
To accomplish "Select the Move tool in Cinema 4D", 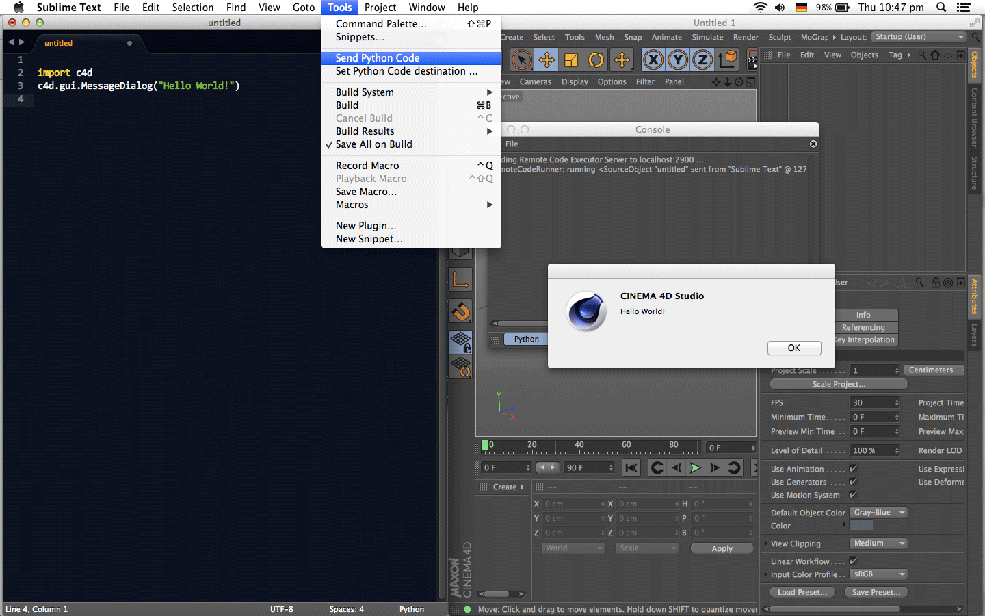I will coord(546,59).
